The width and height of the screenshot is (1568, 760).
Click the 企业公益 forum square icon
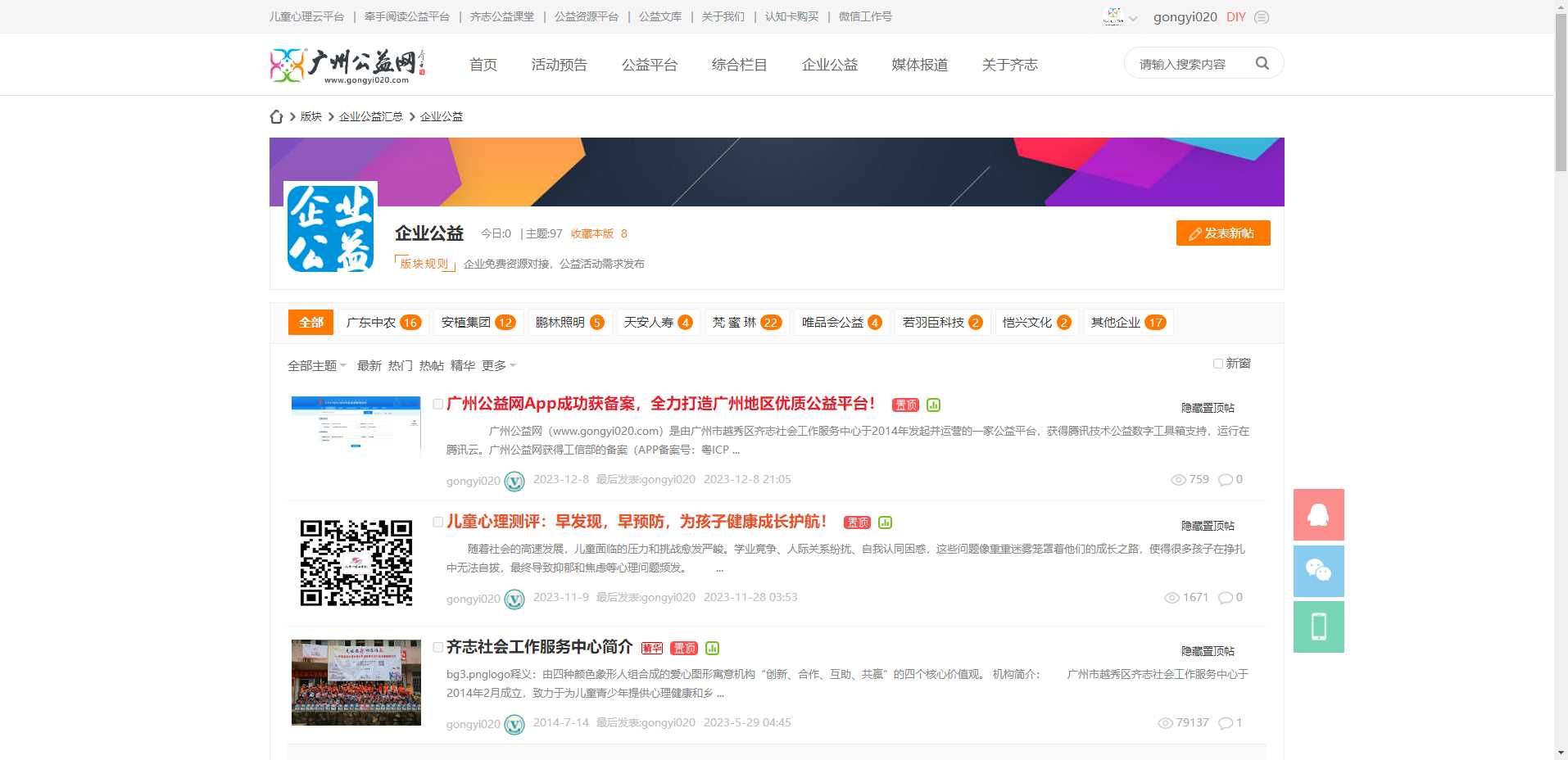point(330,228)
